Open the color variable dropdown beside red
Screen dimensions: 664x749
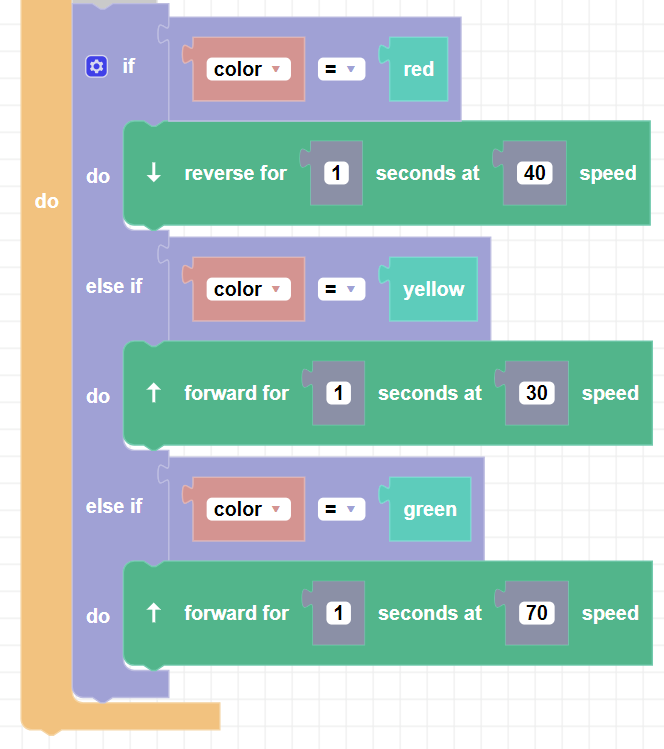pos(249,69)
